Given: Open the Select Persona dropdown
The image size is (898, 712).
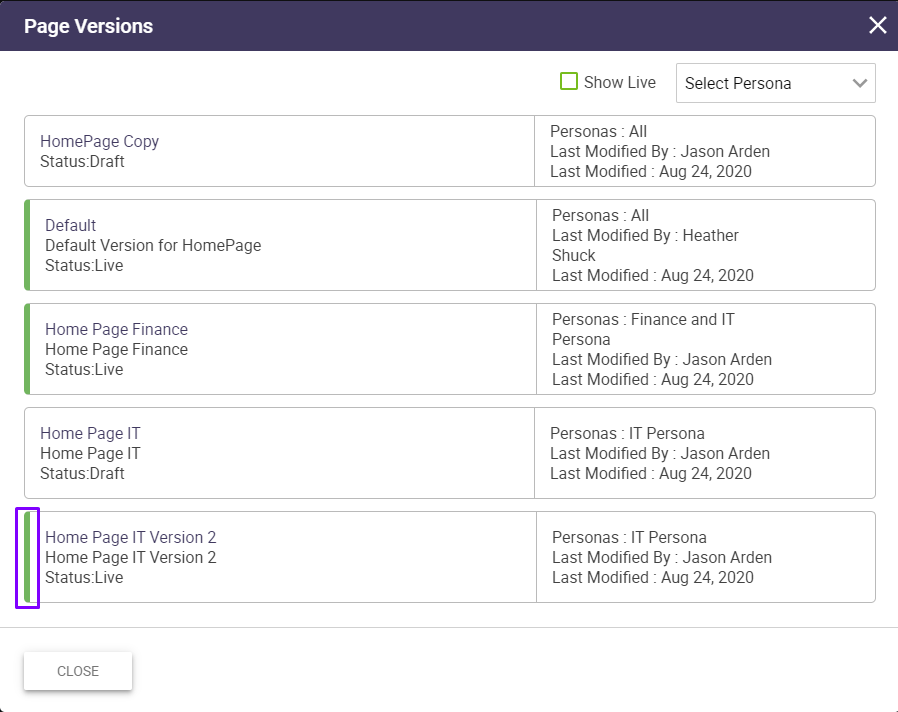Looking at the screenshot, I should coord(775,83).
